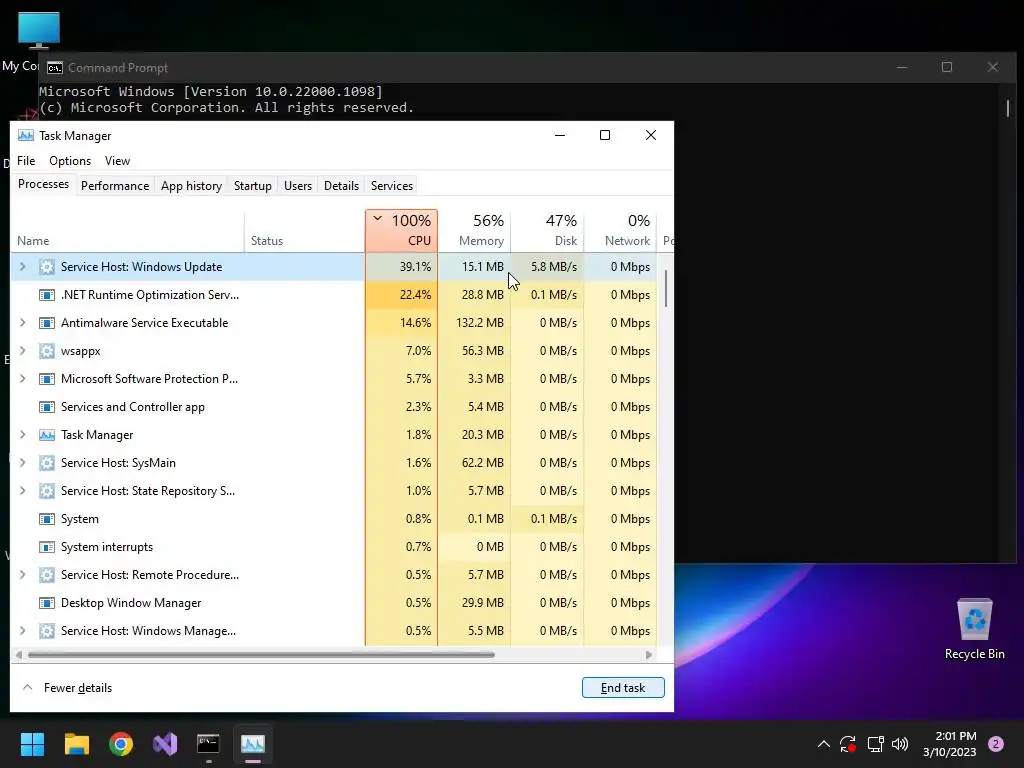The width and height of the screenshot is (1024, 768).
Task: Open the Options menu
Action: click(x=70, y=161)
